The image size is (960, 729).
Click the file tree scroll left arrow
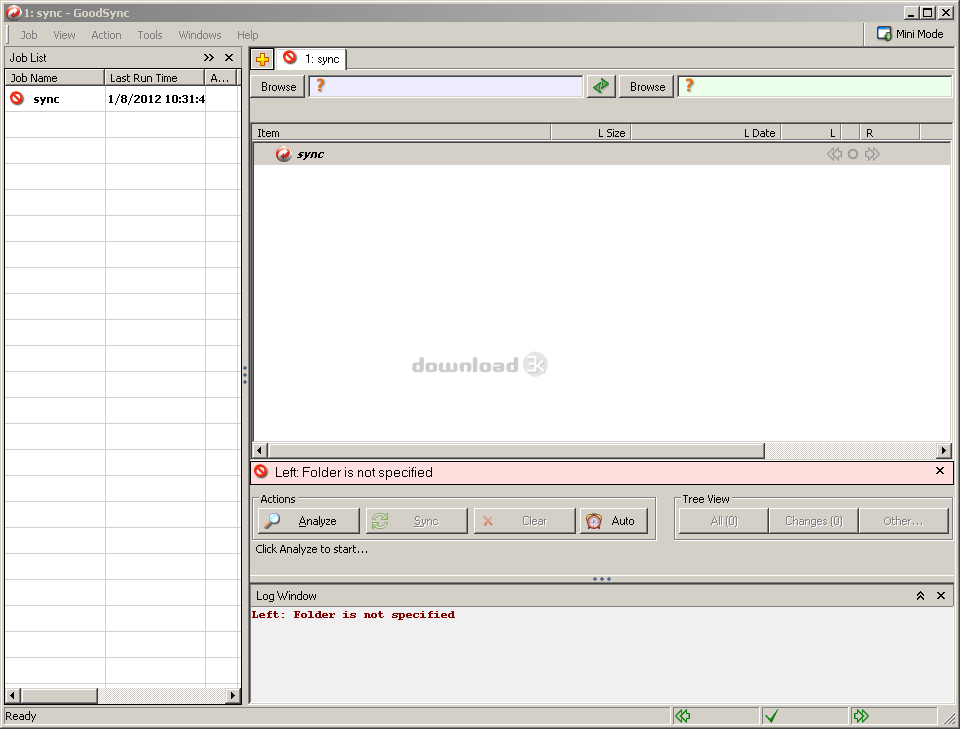coord(260,450)
